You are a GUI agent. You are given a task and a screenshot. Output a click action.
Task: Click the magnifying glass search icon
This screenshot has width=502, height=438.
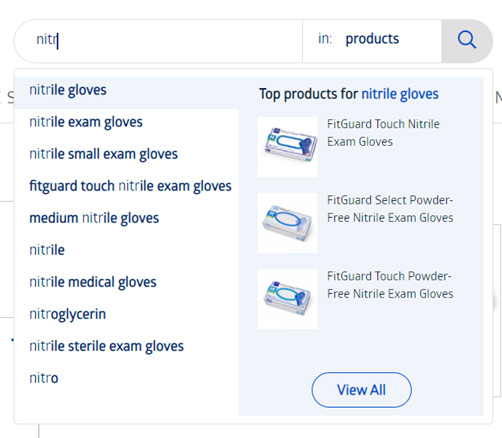click(467, 40)
